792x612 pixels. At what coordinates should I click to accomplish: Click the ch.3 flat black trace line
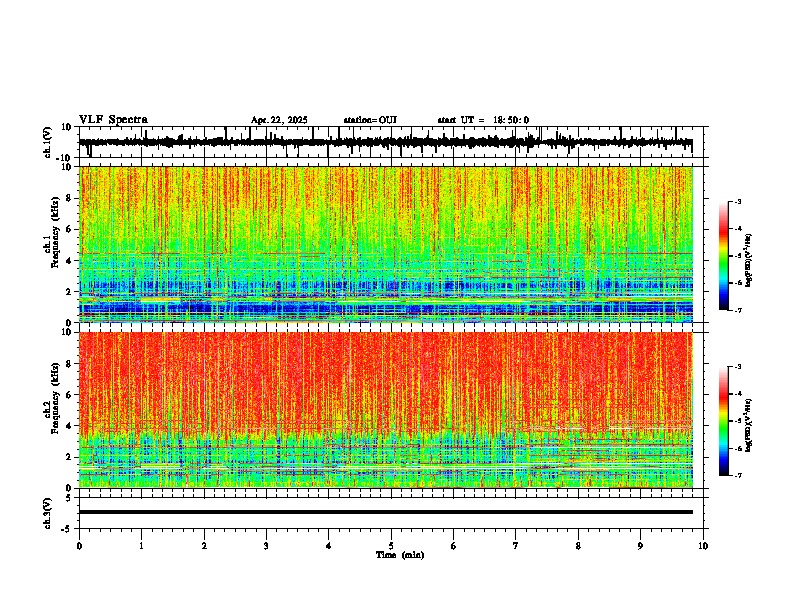(x=386, y=512)
